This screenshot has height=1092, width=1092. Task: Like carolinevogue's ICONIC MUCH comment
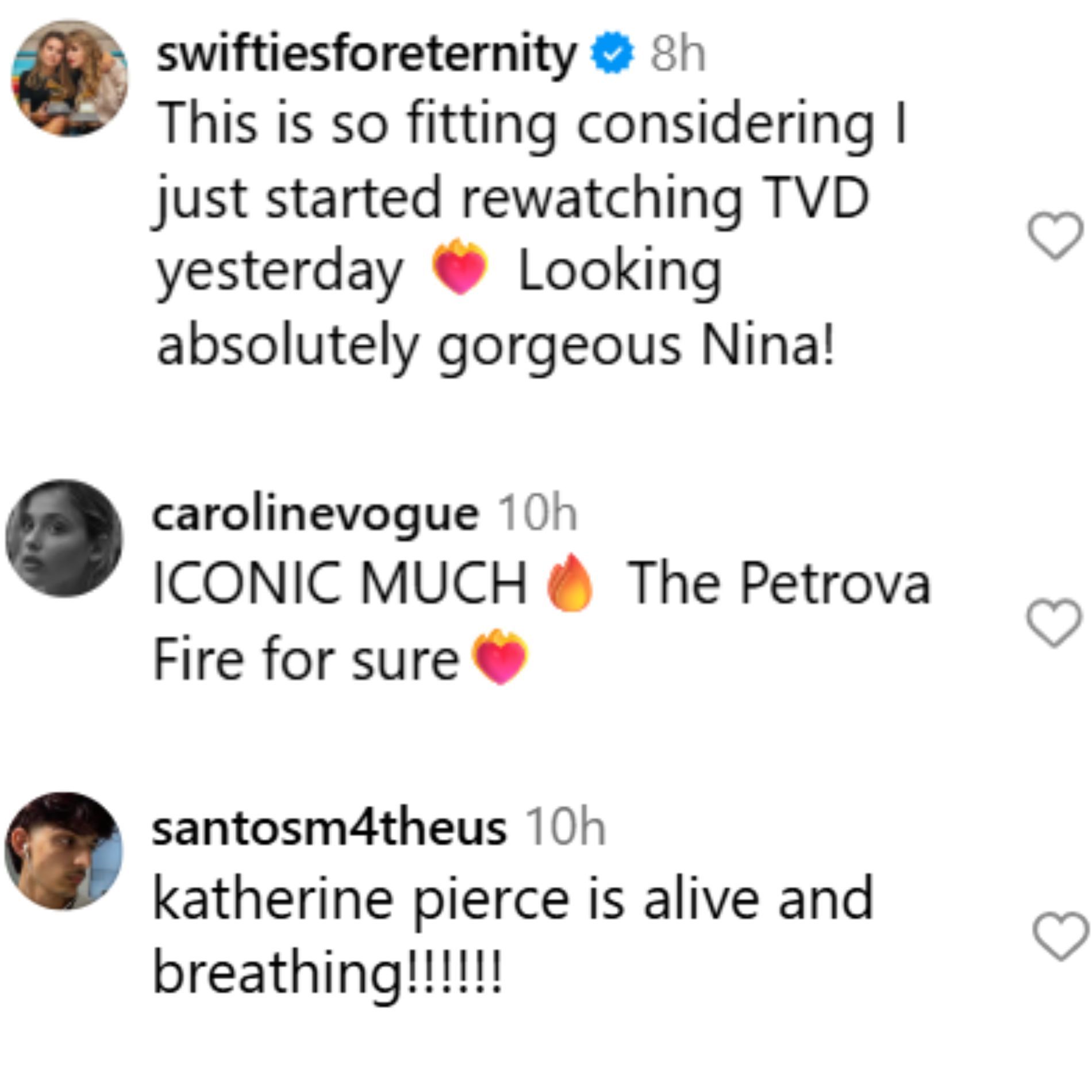(x=1053, y=623)
